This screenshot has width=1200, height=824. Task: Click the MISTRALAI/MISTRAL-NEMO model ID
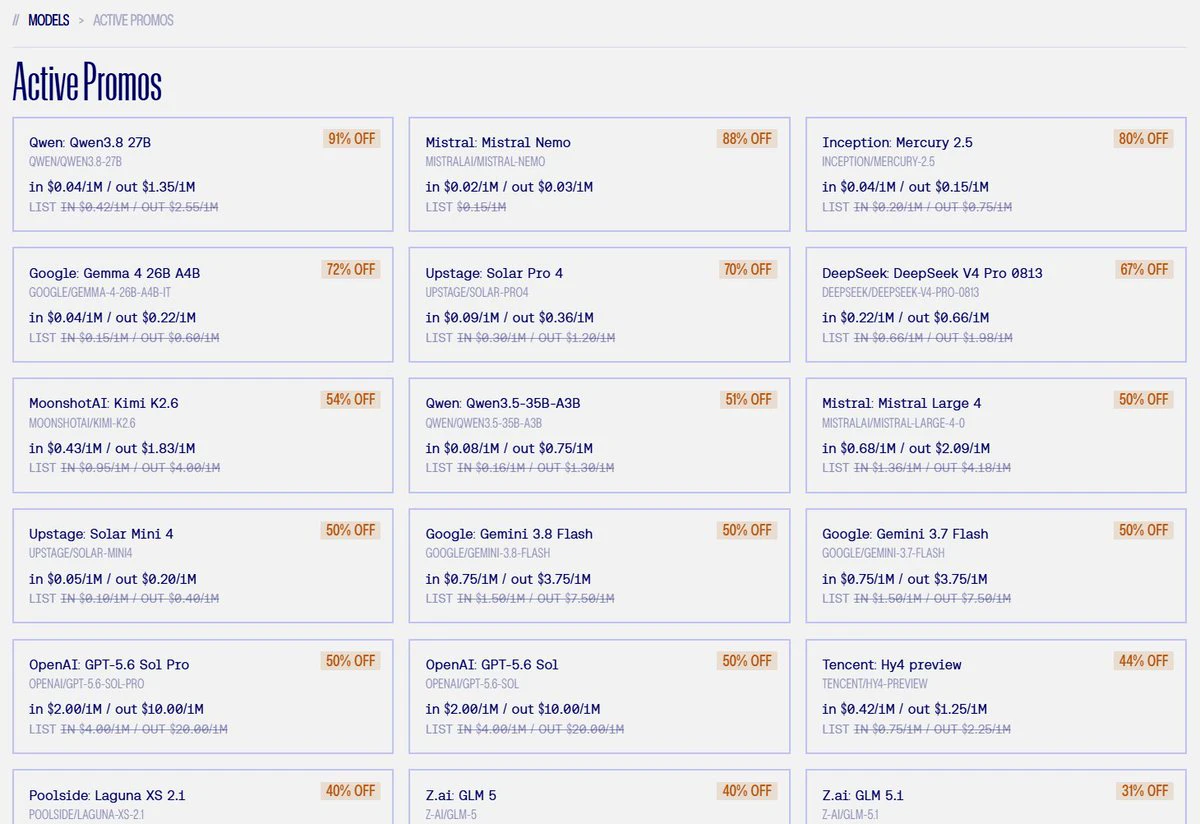pos(486,162)
